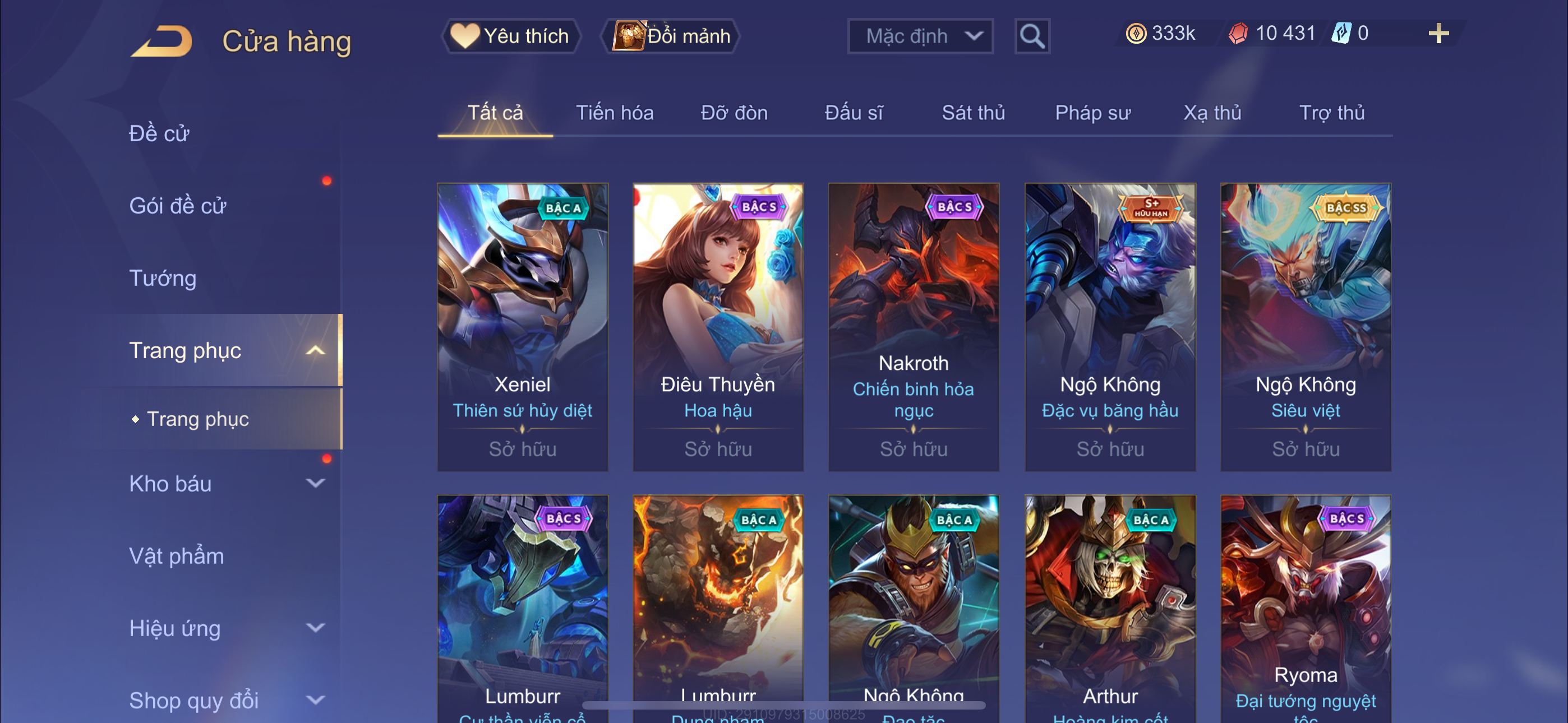Image resolution: width=1568 pixels, height=723 pixels.
Task: Tap the red ruby currency icon
Action: [x=1239, y=34]
